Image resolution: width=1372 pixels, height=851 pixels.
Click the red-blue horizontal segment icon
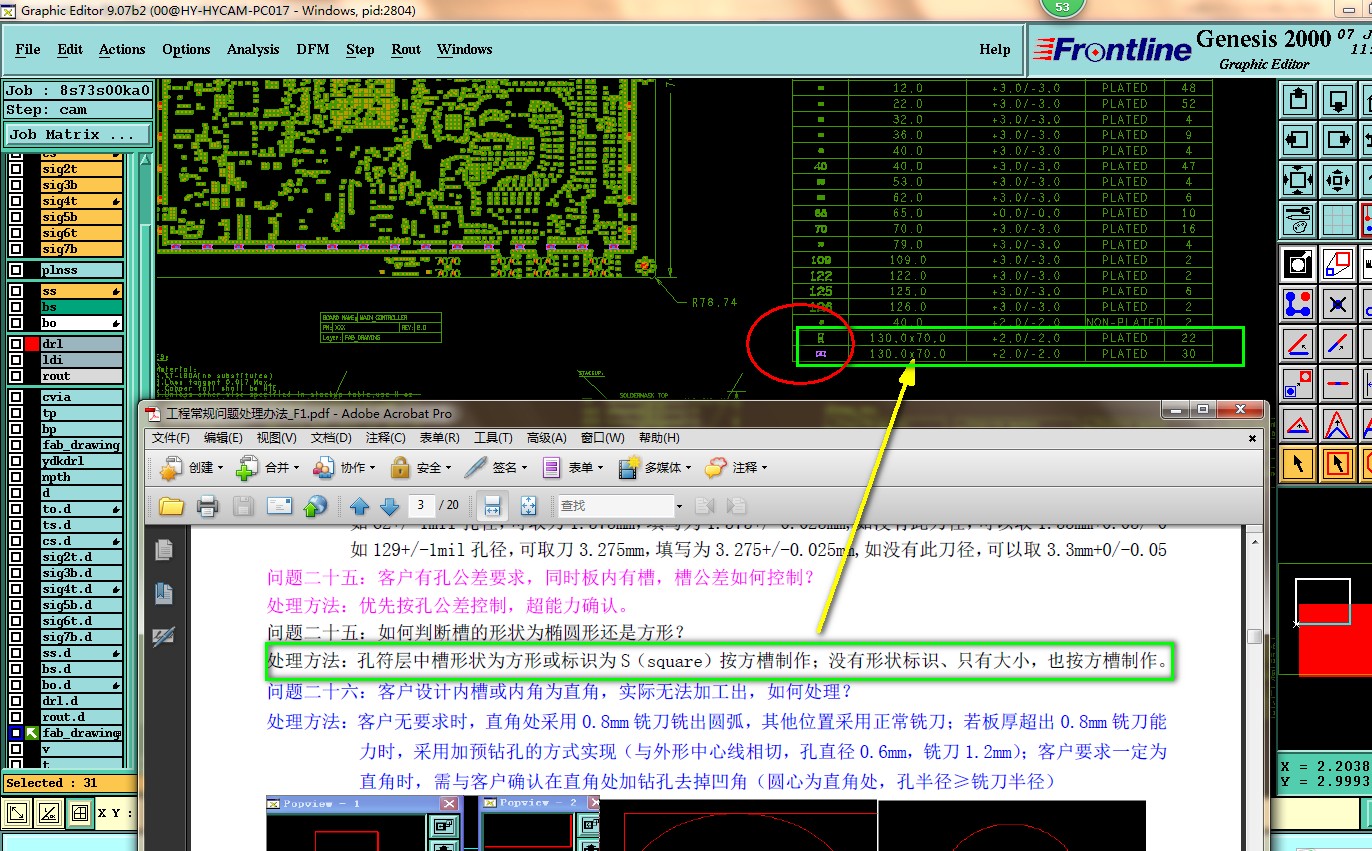[x=1338, y=383]
